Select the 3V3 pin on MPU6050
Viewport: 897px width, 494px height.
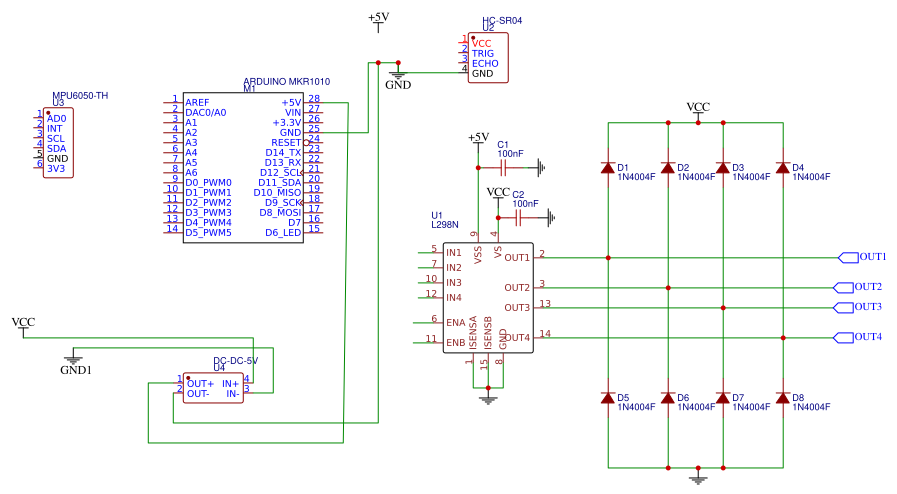pyautogui.click(x=56, y=169)
